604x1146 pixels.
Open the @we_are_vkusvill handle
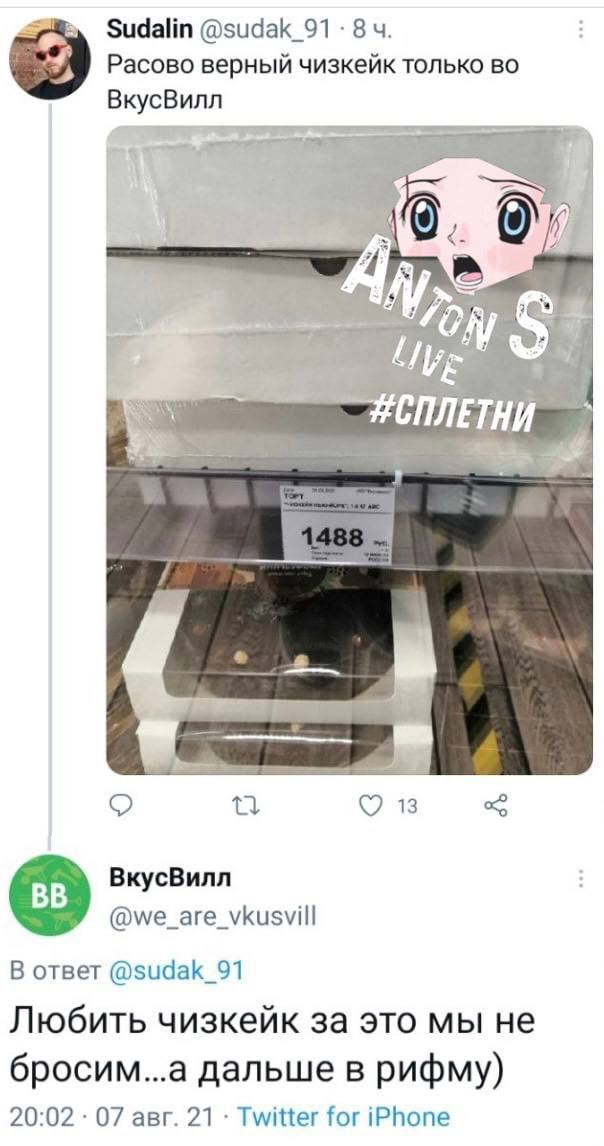(x=213, y=914)
